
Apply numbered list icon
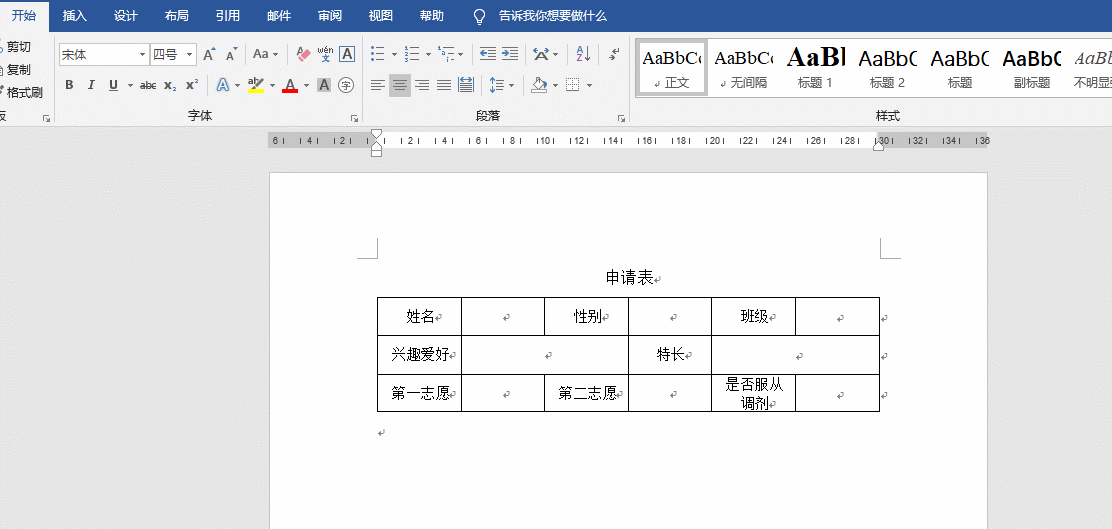click(412, 54)
